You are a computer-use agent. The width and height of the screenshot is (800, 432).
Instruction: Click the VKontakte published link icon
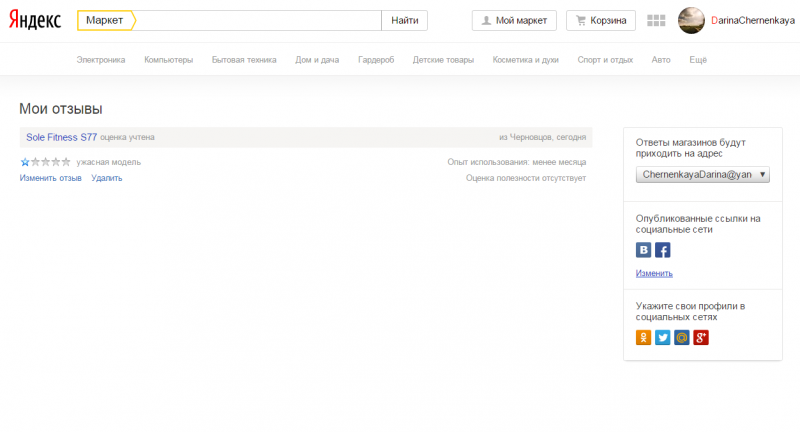pos(643,250)
